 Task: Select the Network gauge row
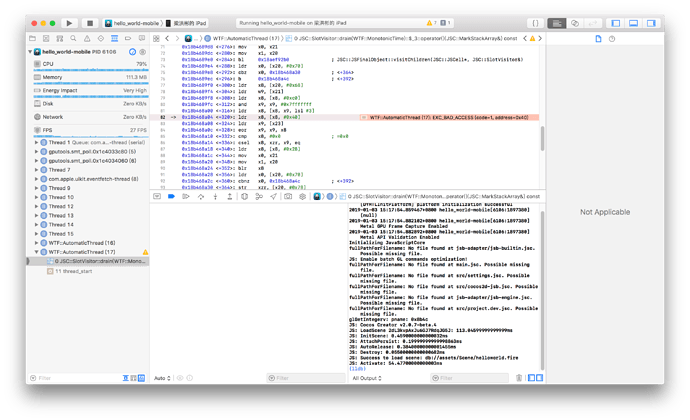(90, 117)
